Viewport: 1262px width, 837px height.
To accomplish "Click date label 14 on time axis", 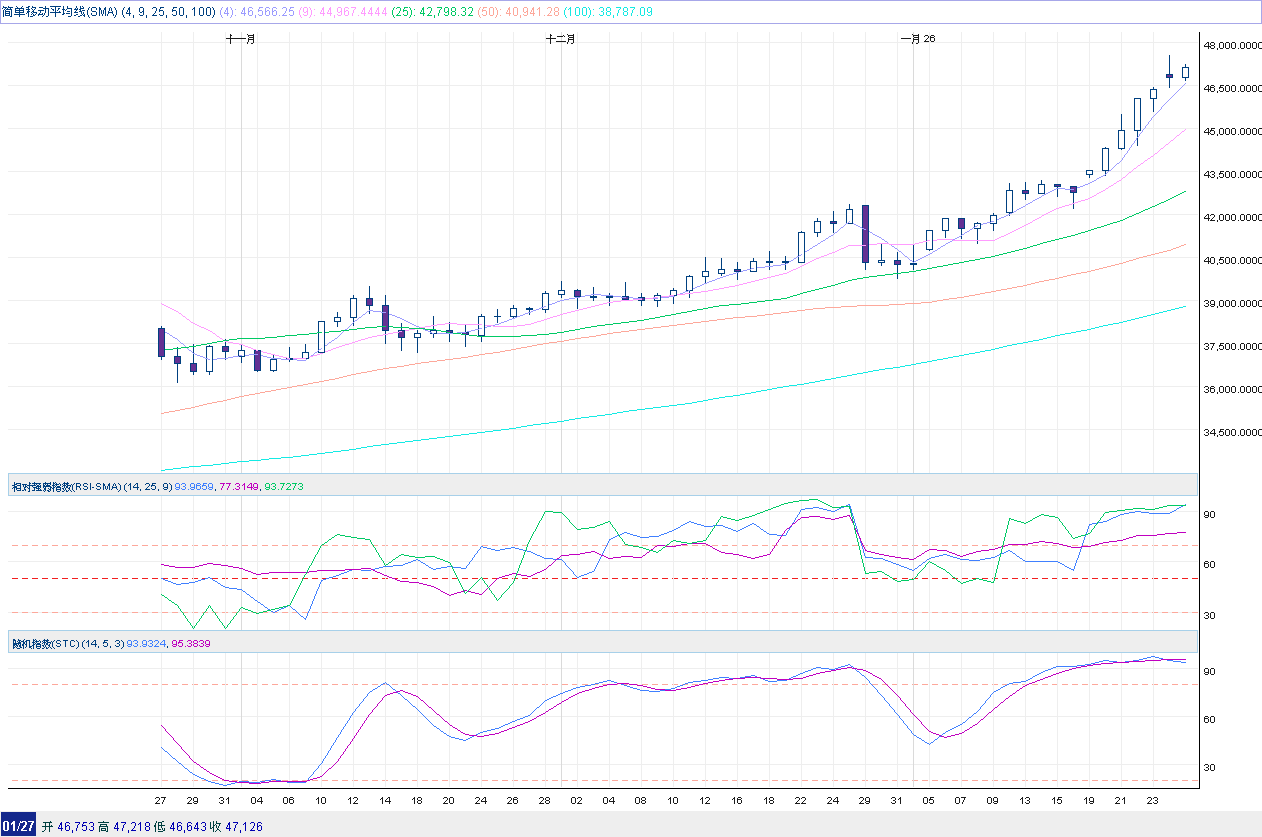I will point(384,801).
